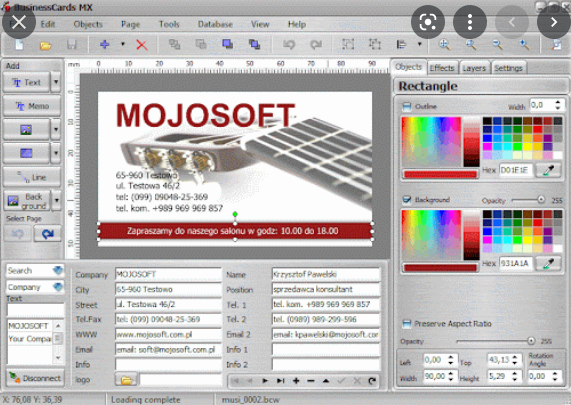Open the Database menu

pyautogui.click(x=215, y=24)
